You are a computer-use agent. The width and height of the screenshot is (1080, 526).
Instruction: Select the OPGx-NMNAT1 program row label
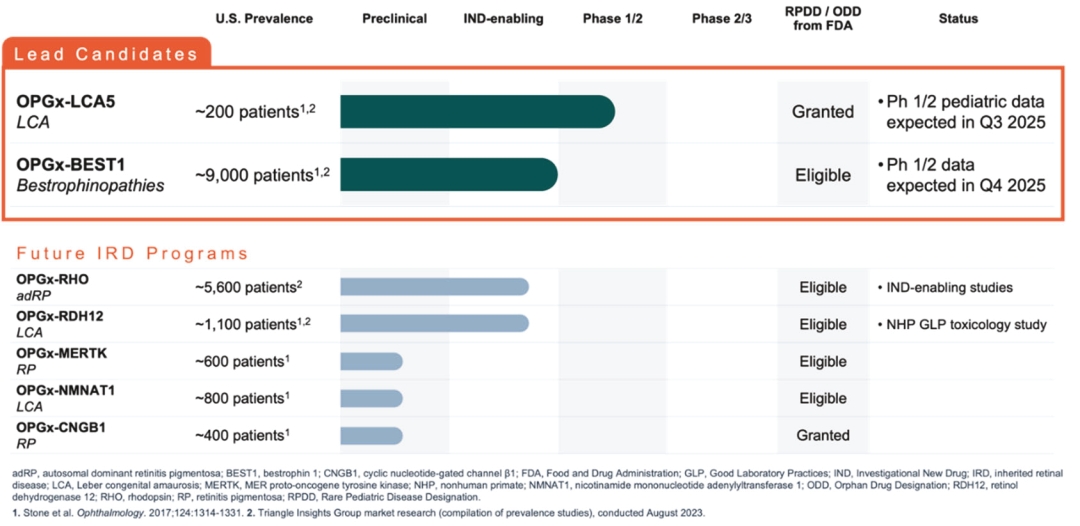click(65, 390)
